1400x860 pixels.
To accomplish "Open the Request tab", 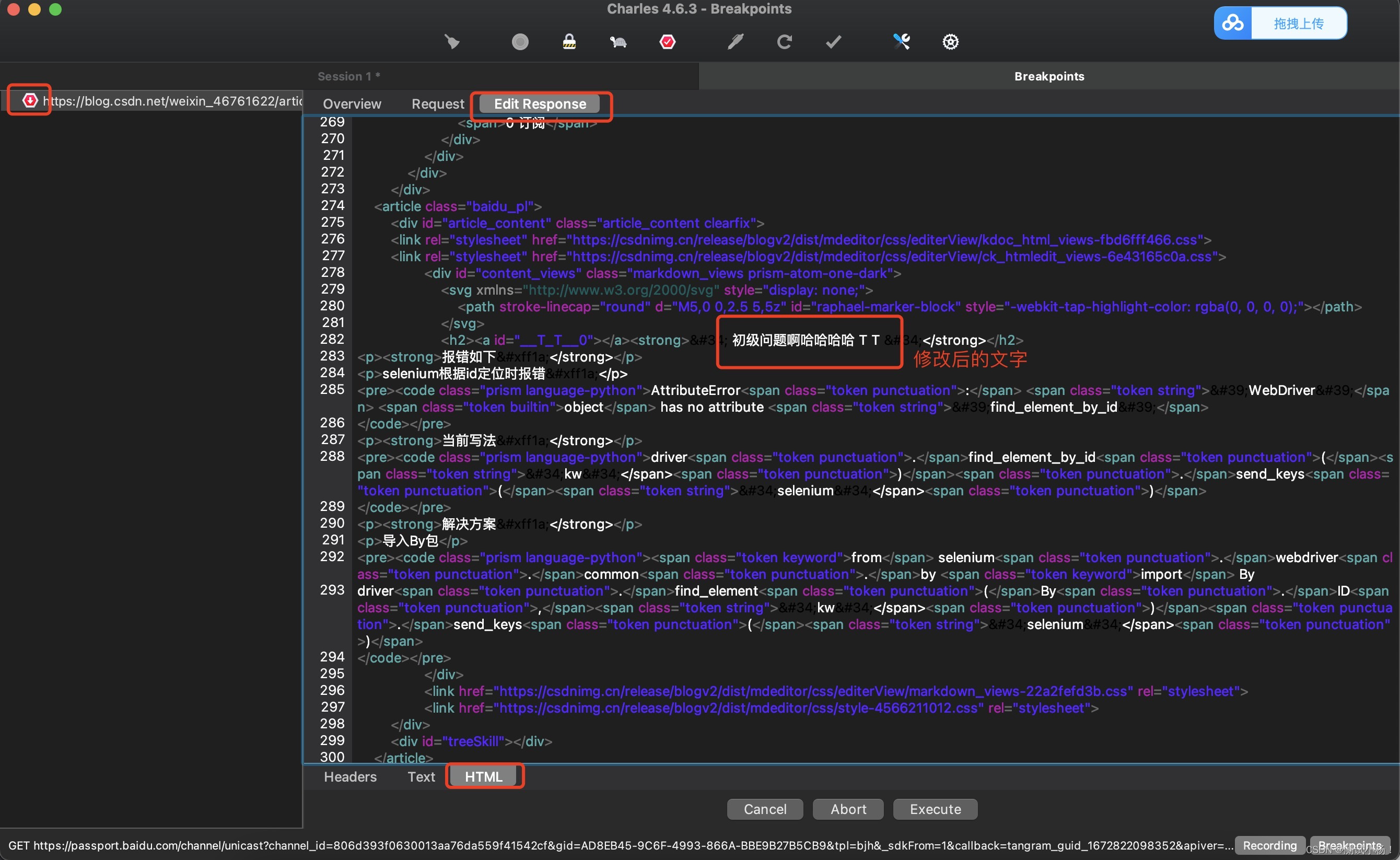I will pos(438,104).
